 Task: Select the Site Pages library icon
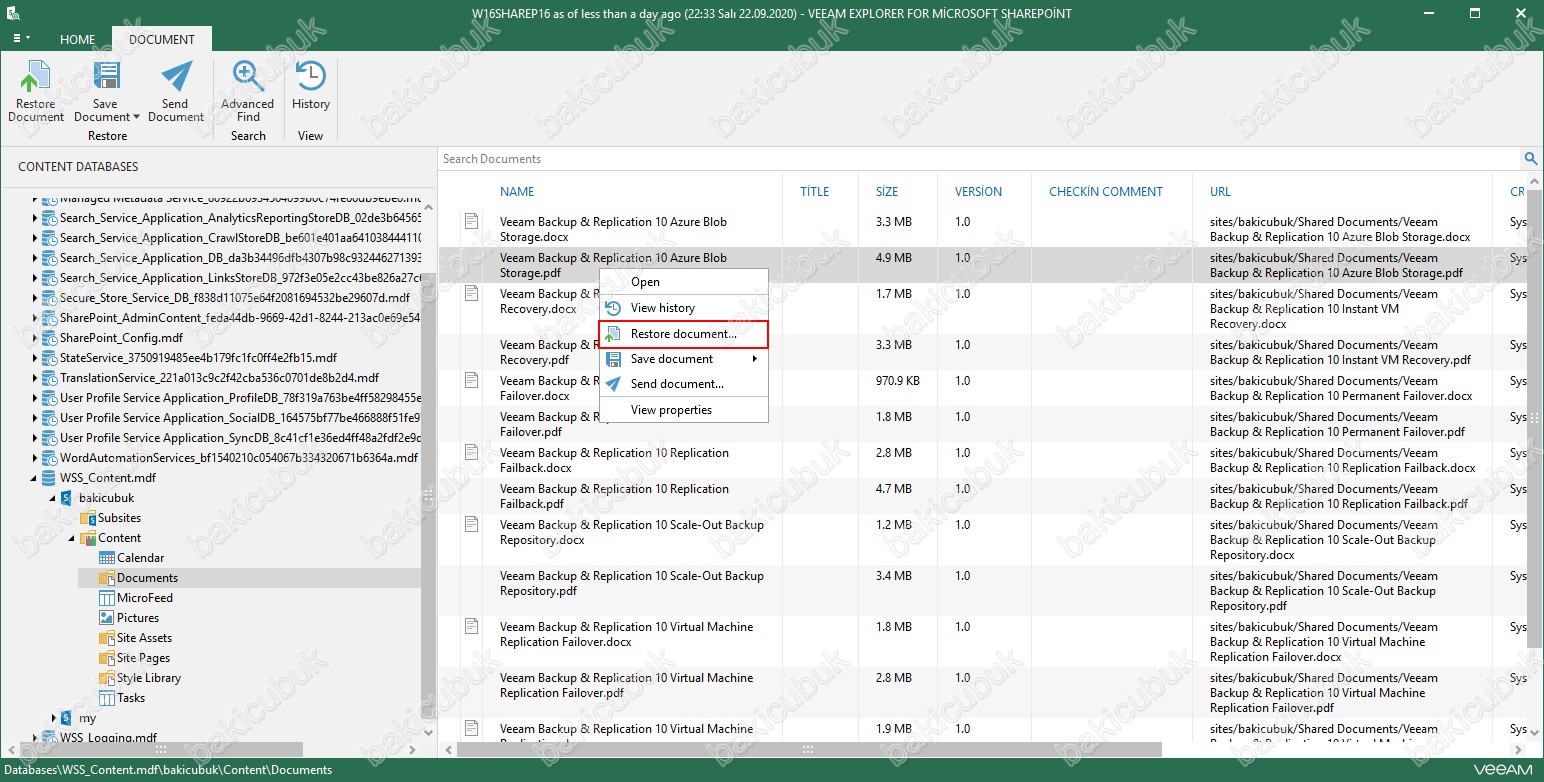107,658
